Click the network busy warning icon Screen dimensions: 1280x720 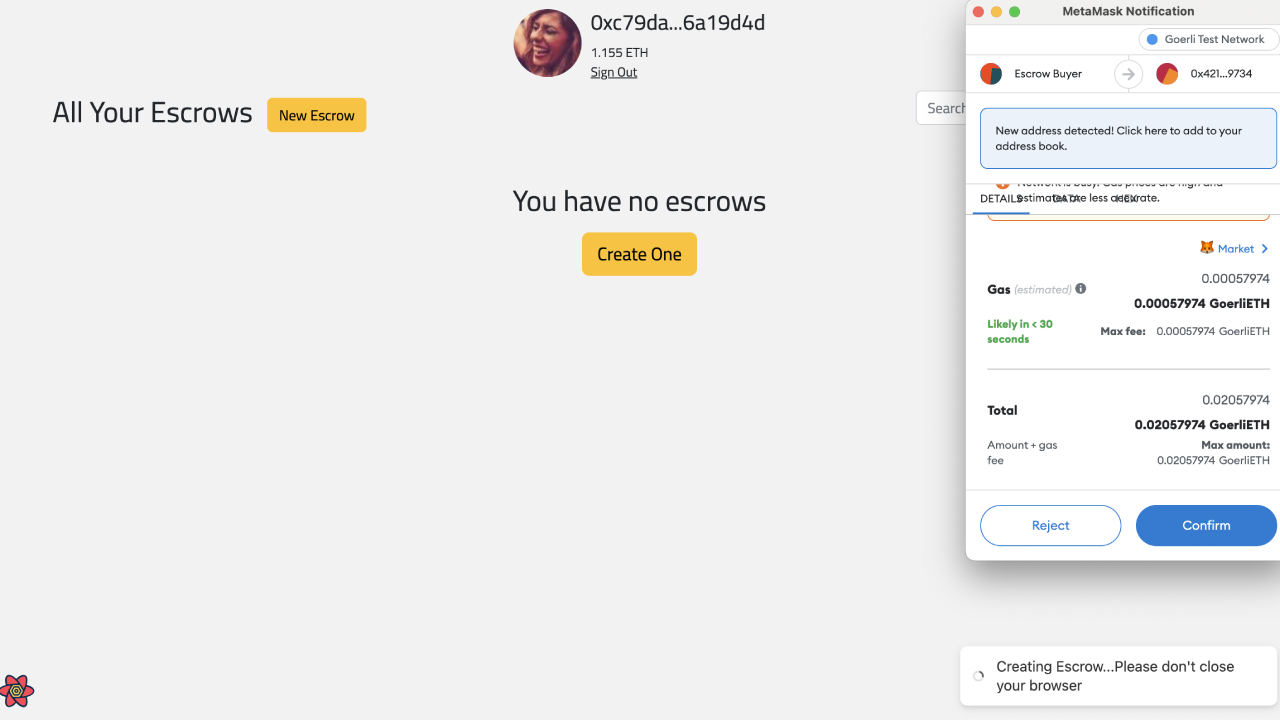point(1003,183)
